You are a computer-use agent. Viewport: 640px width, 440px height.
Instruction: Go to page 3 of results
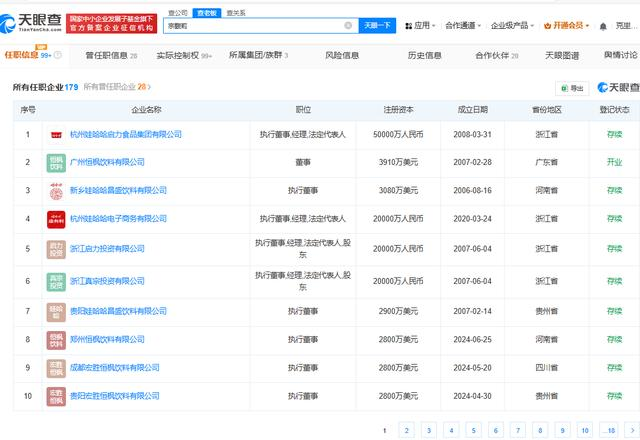tap(429, 430)
